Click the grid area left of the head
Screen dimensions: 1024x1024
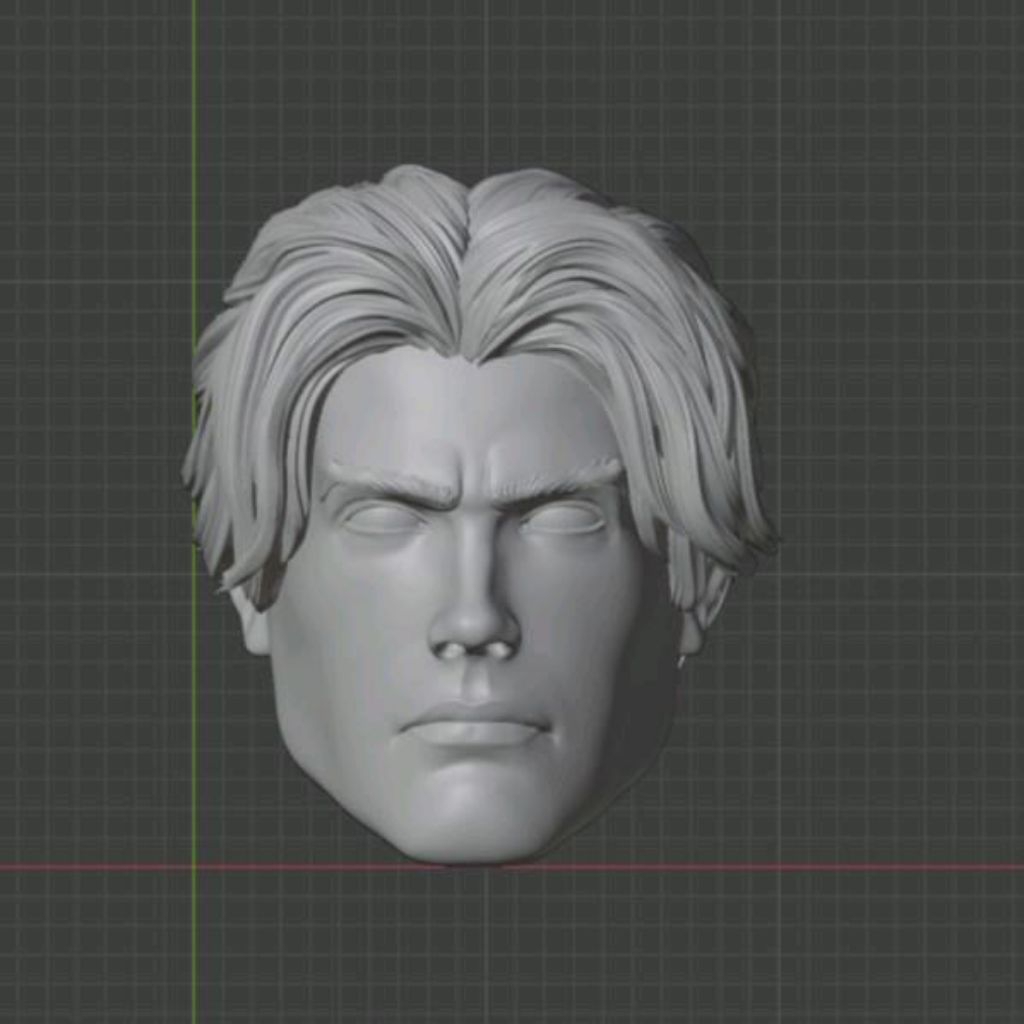pyautogui.click(x=100, y=500)
